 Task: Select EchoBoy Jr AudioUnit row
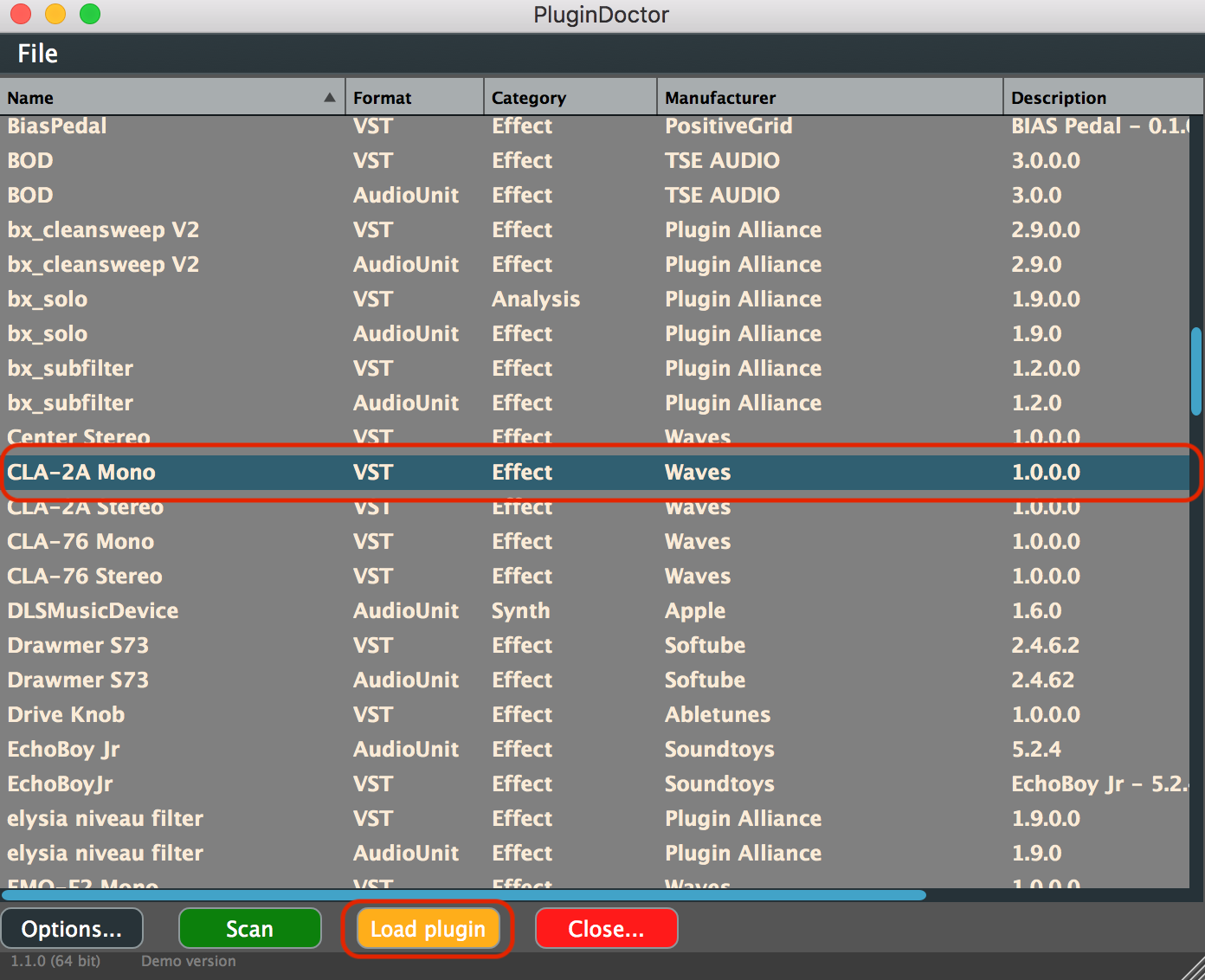click(595, 750)
